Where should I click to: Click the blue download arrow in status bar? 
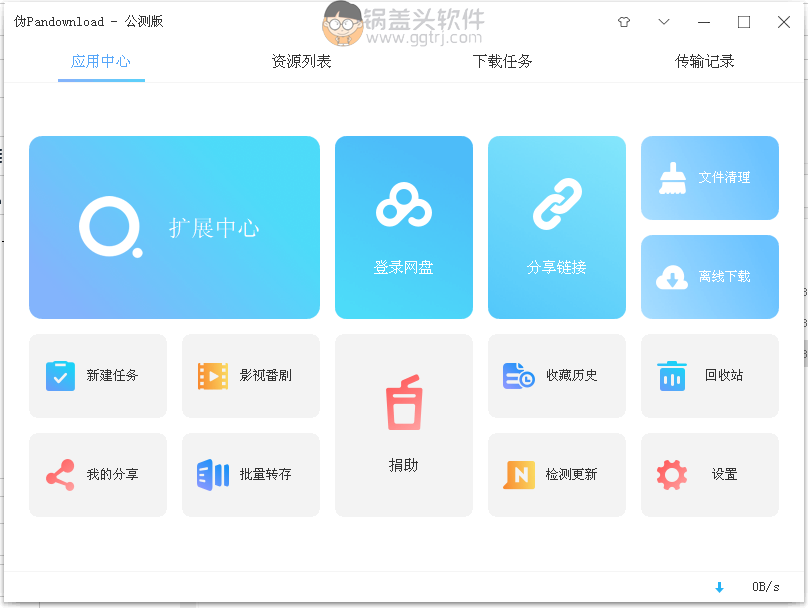[719, 587]
